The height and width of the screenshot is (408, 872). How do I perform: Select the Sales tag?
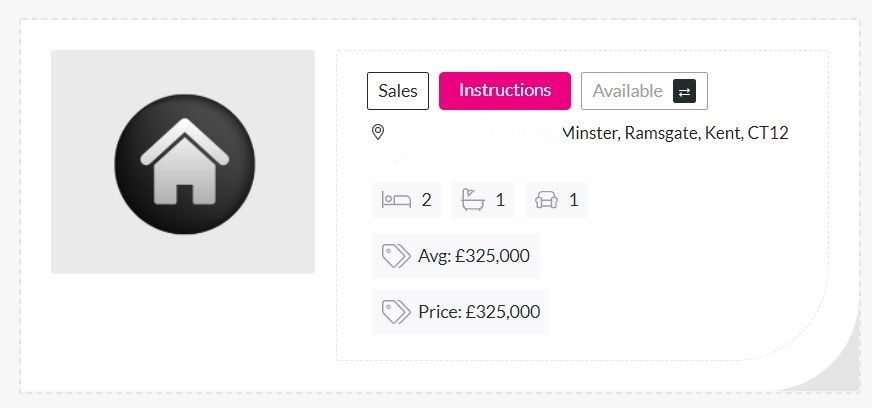(x=398, y=91)
